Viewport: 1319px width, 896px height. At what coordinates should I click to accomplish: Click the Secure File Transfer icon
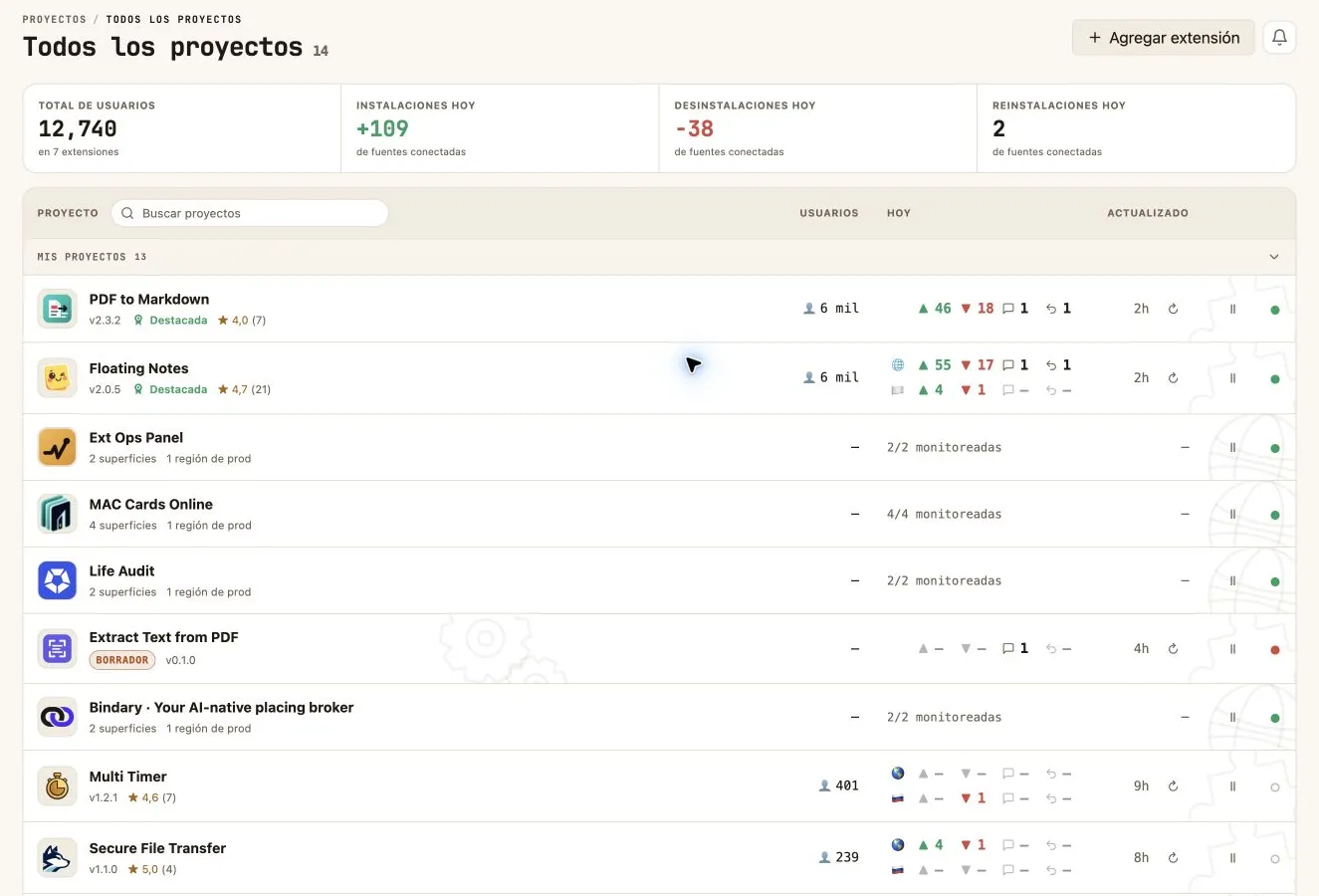(57, 858)
